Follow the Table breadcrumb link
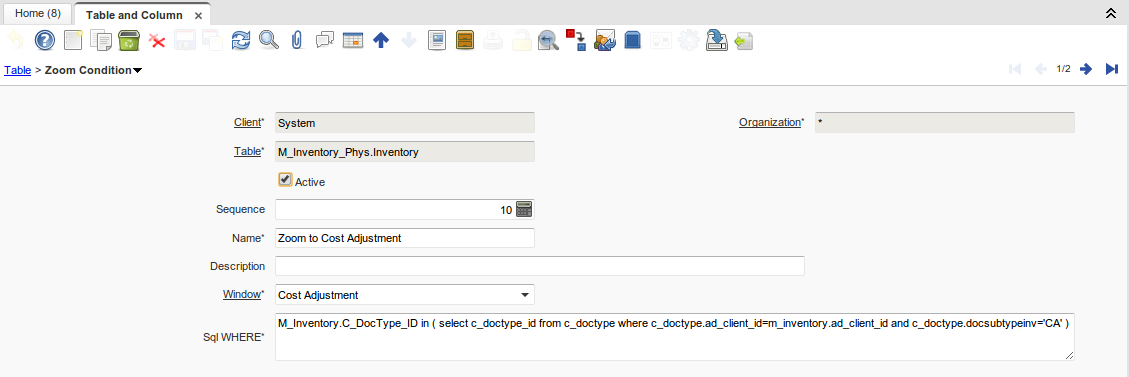 point(17,70)
